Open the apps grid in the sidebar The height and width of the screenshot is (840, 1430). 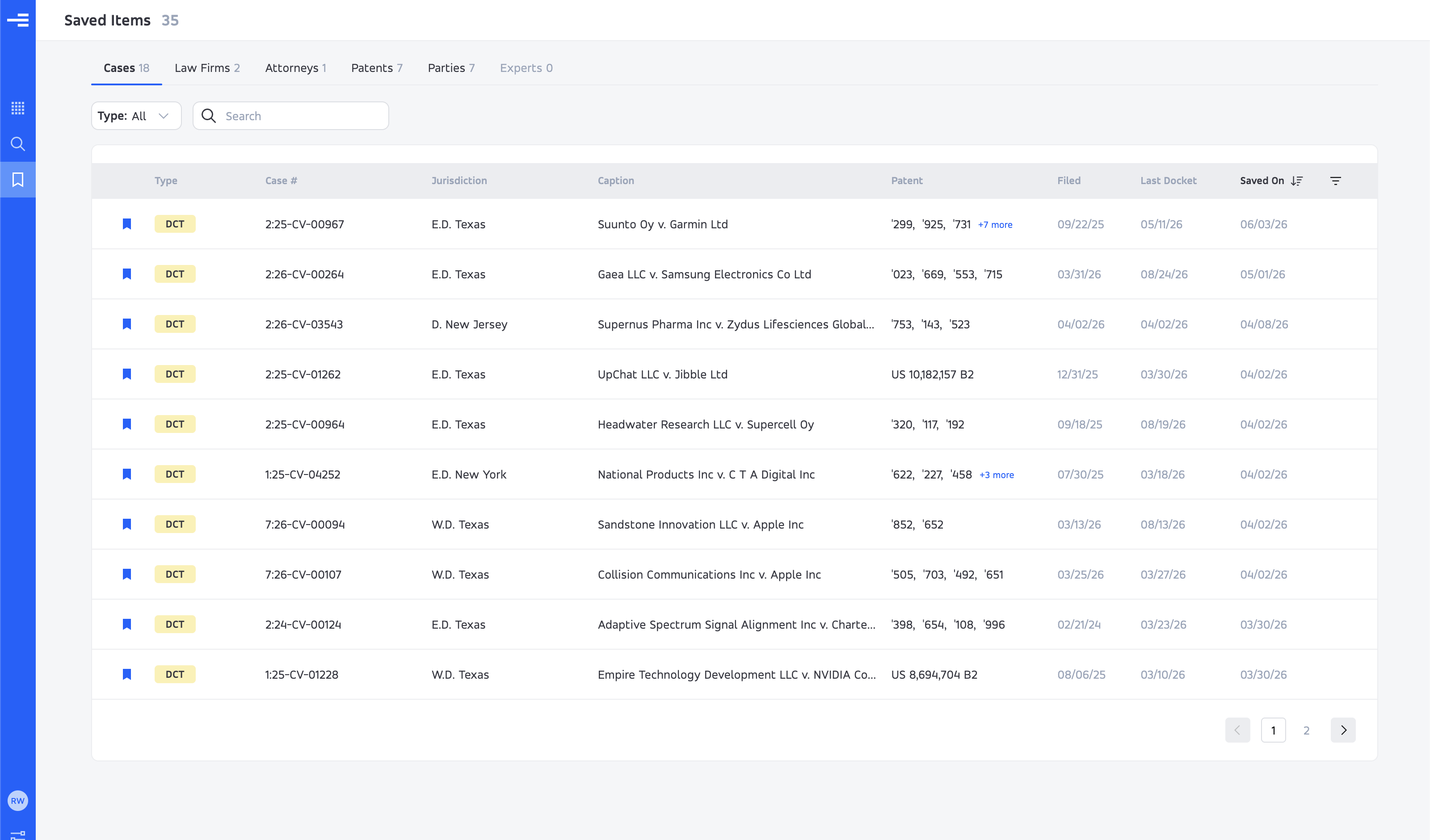[17, 108]
